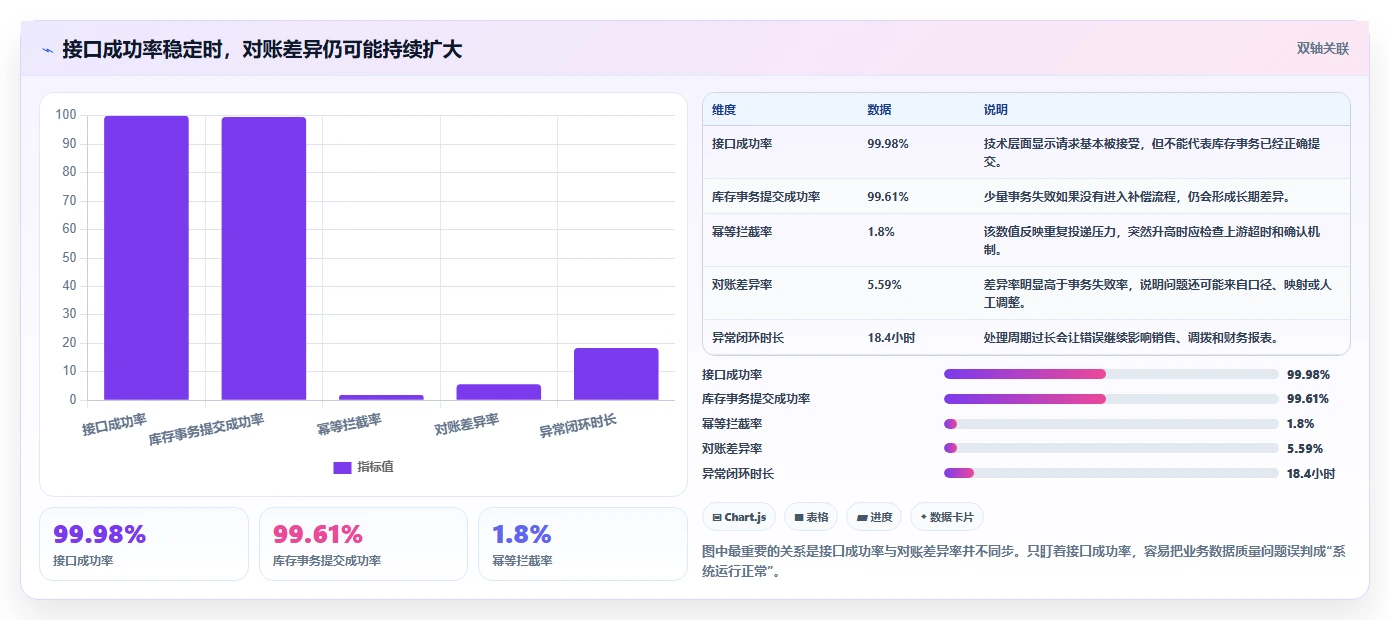Select the Chart.js chip
Screen dimensions: 1390x620
739,517
